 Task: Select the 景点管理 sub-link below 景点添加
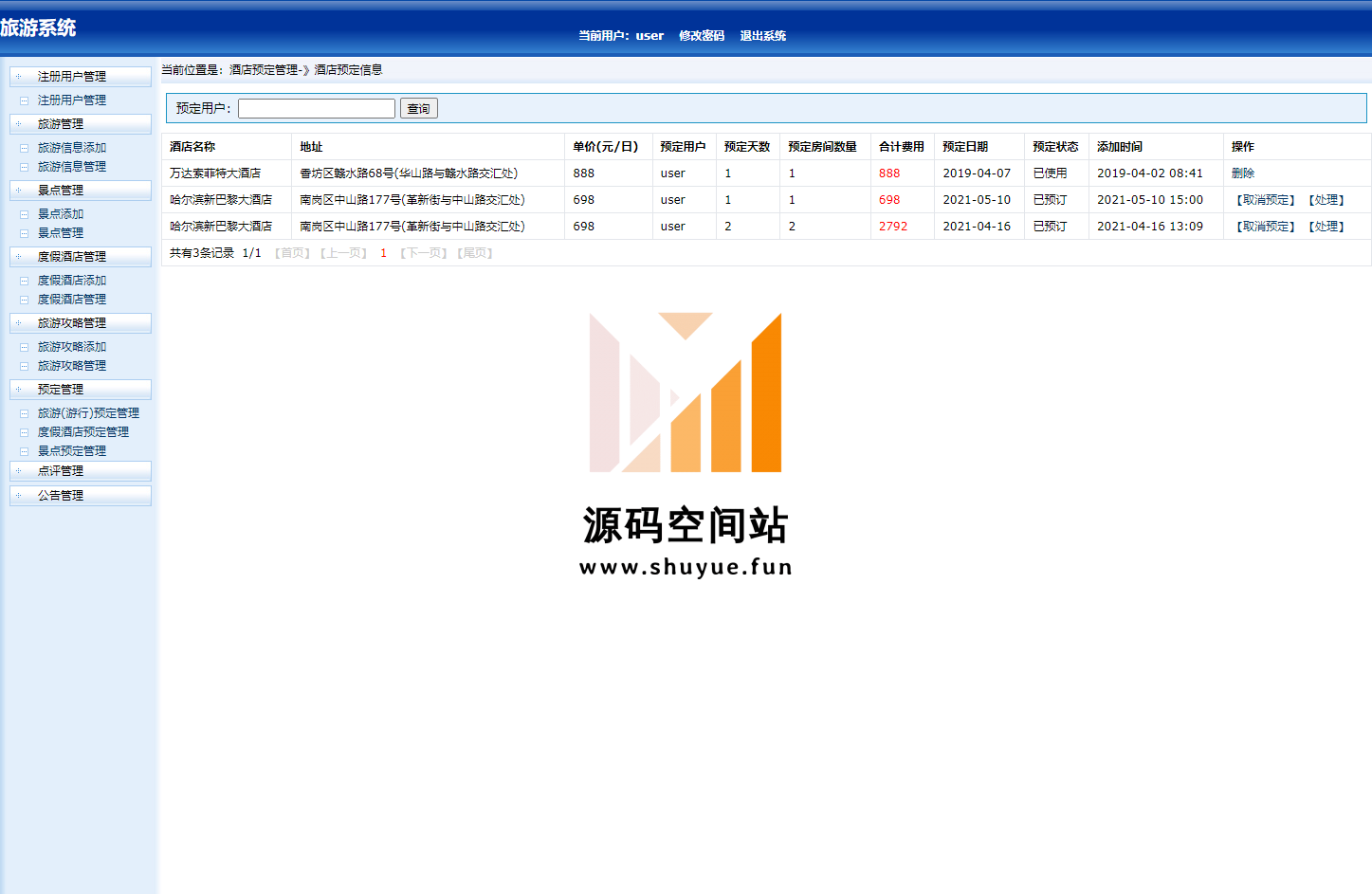(x=61, y=233)
